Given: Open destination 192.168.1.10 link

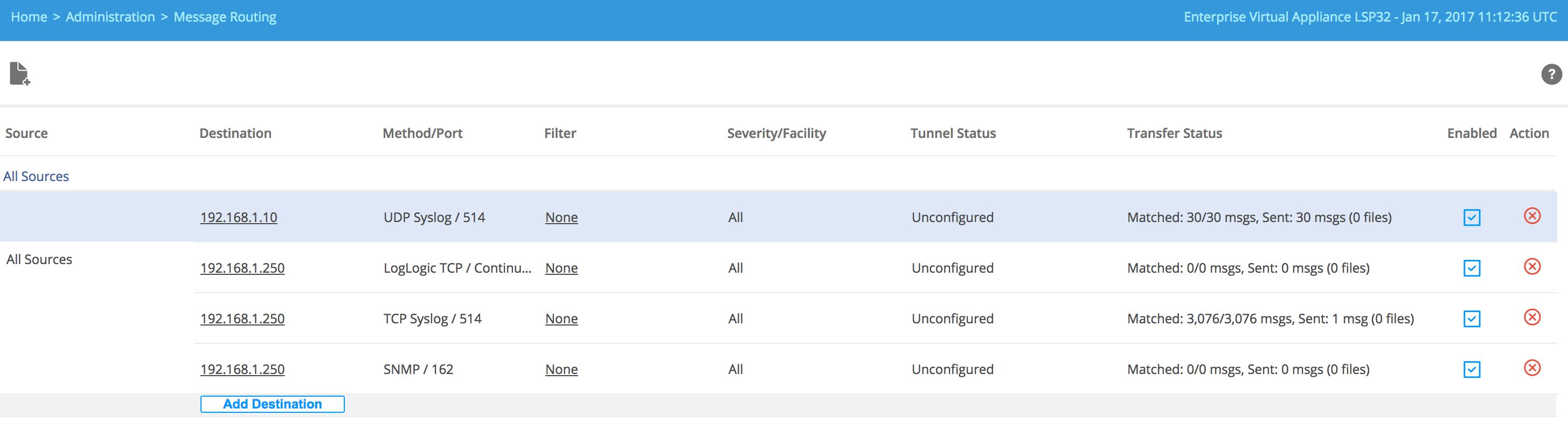Looking at the screenshot, I should (x=239, y=217).
